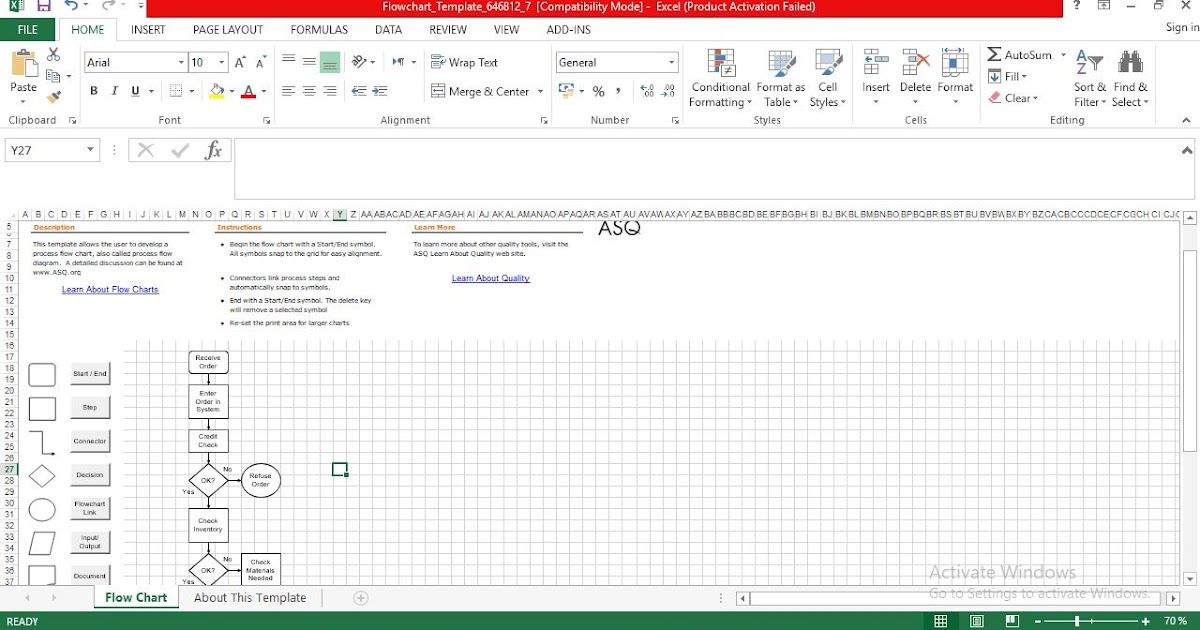The image size is (1200, 630).
Task: Open the About This Template sheet
Action: coord(248,597)
